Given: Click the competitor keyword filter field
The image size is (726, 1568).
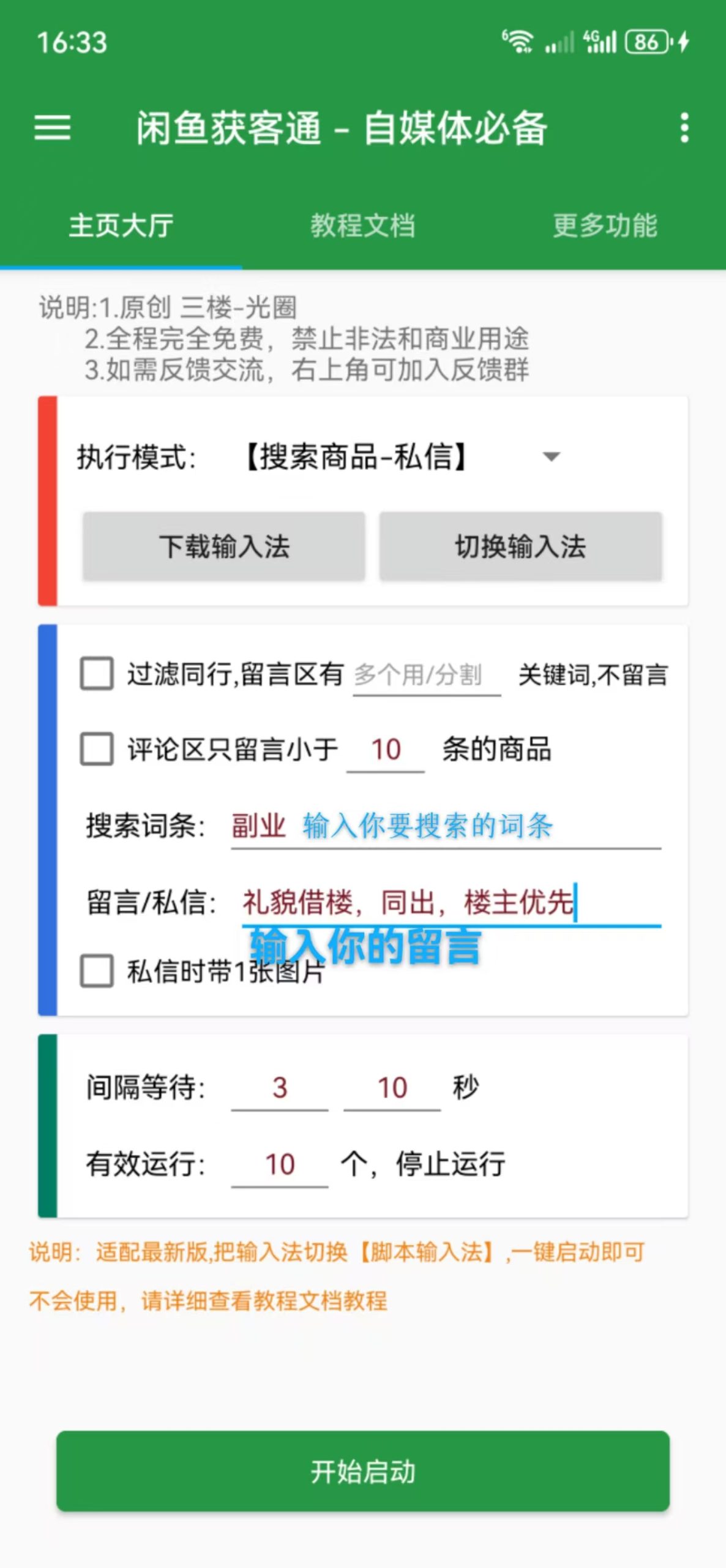Looking at the screenshot, I should click(x=427, y=676).
